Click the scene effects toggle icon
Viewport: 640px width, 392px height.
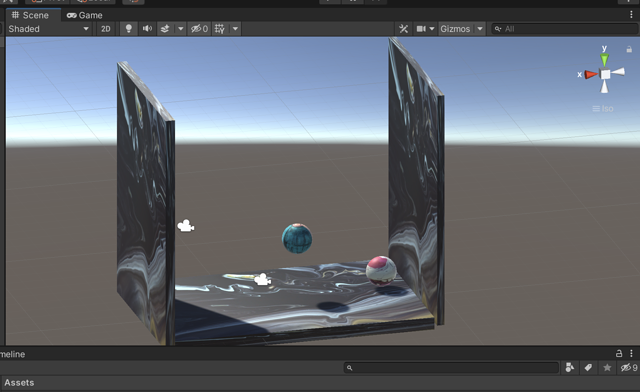(x=165, y=29)
